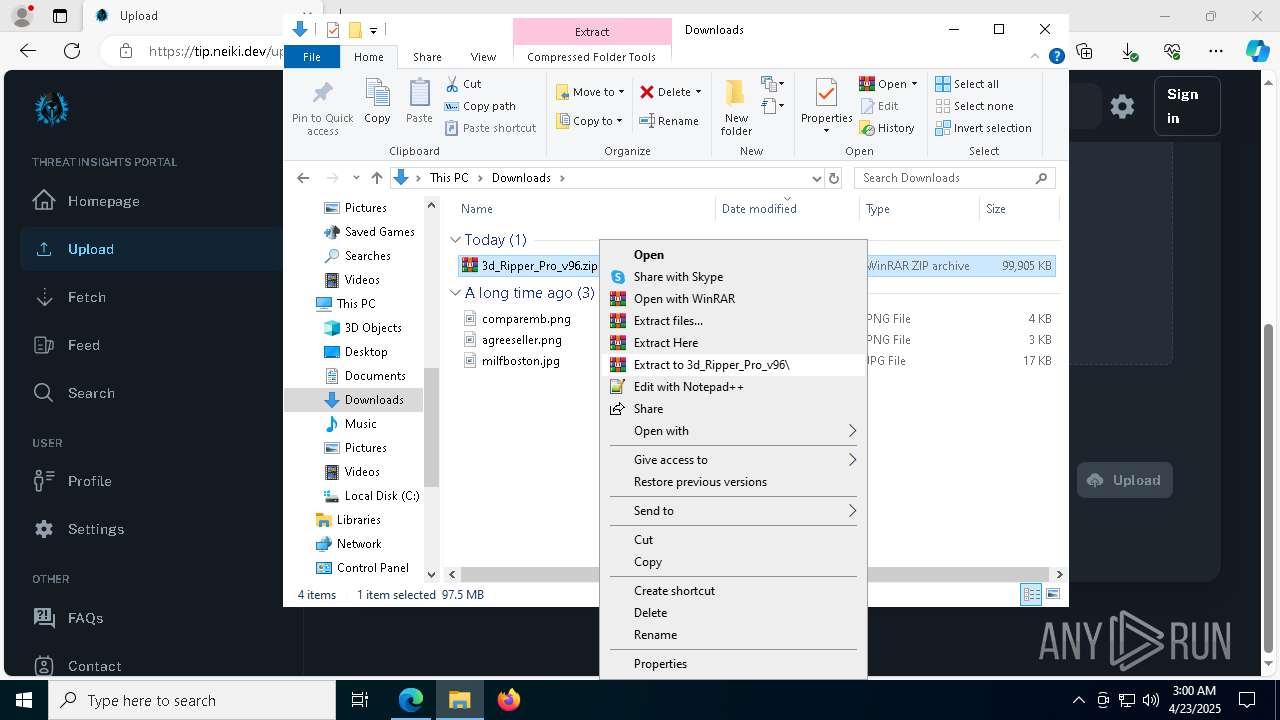Click the Explorer Help question mark icon
The width and height of the screenshot is (1280, 720).
[x=1056, y=57]
